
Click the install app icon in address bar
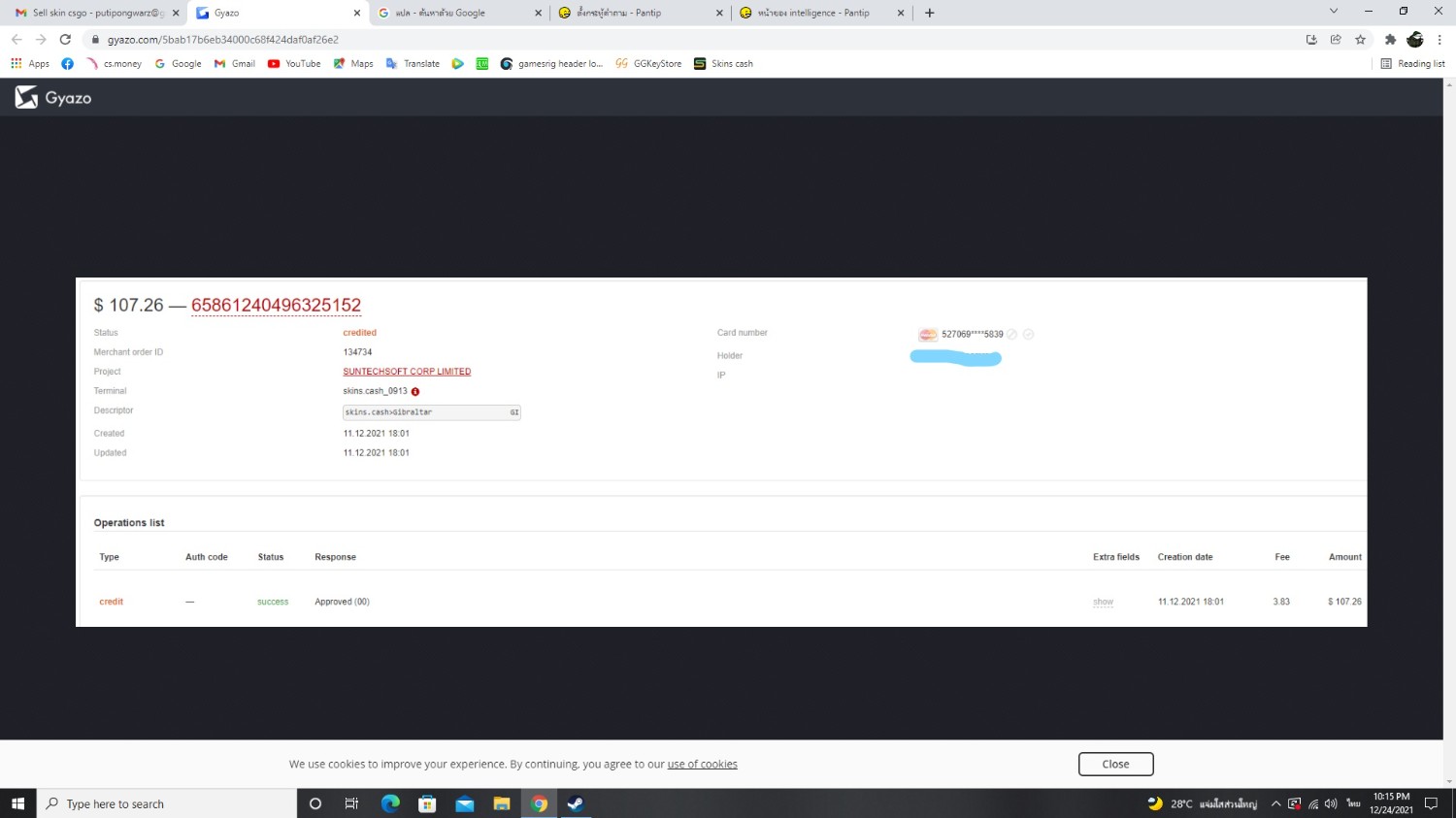pos(1311,40)
